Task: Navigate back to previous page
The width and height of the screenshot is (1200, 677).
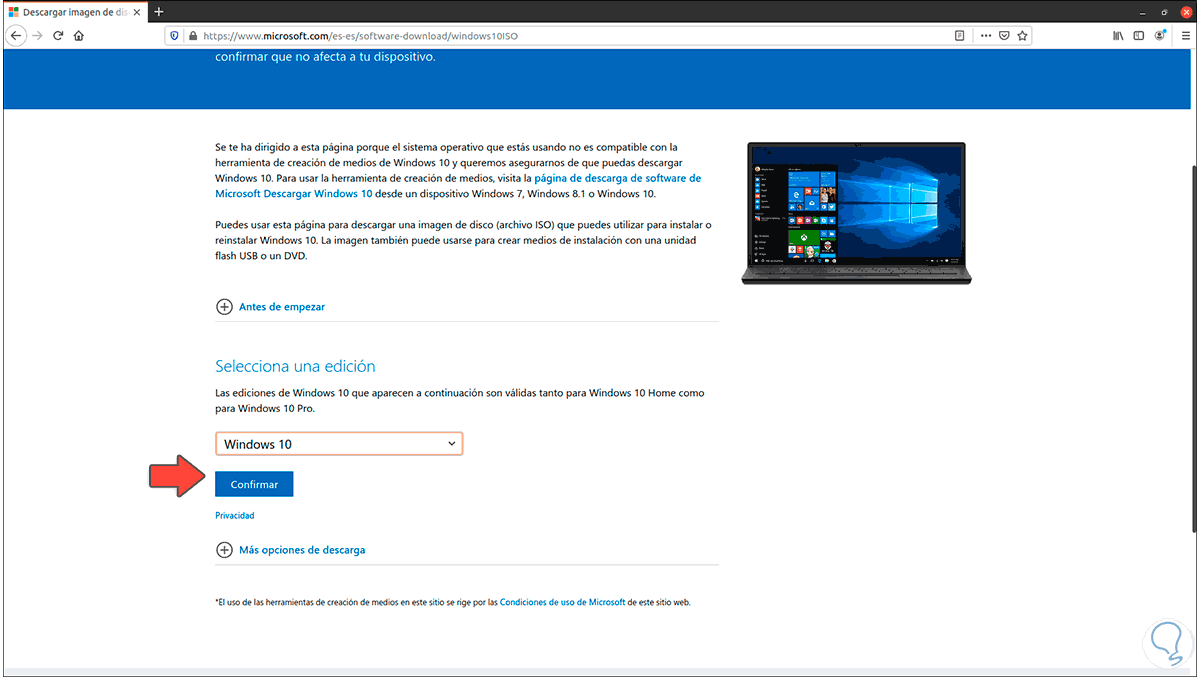Action: tap(16, 35)
